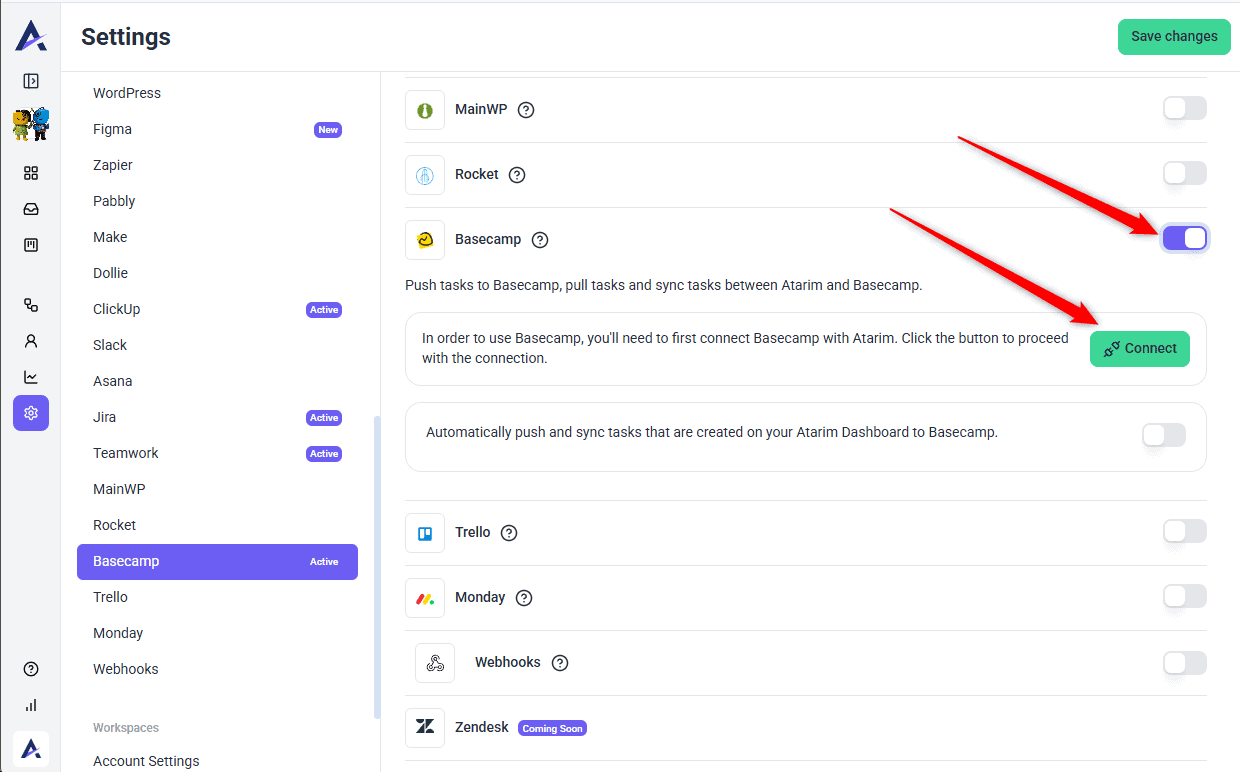The width and height of the screenshot is (1240, 772).
Task: Toggle the sidebar collapse panel icon
Action: point(31,81)
